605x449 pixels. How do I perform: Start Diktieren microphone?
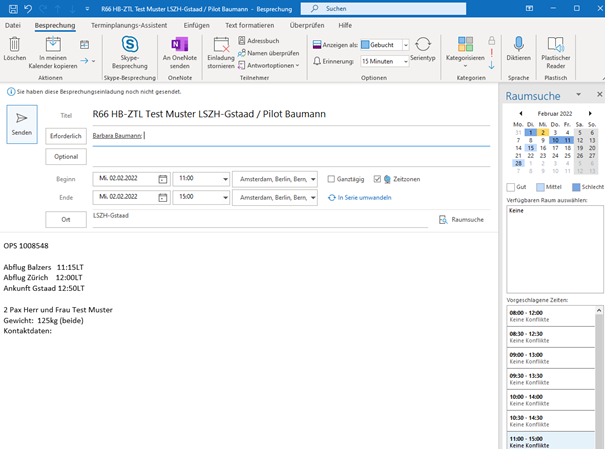click(x=519, y=45)
